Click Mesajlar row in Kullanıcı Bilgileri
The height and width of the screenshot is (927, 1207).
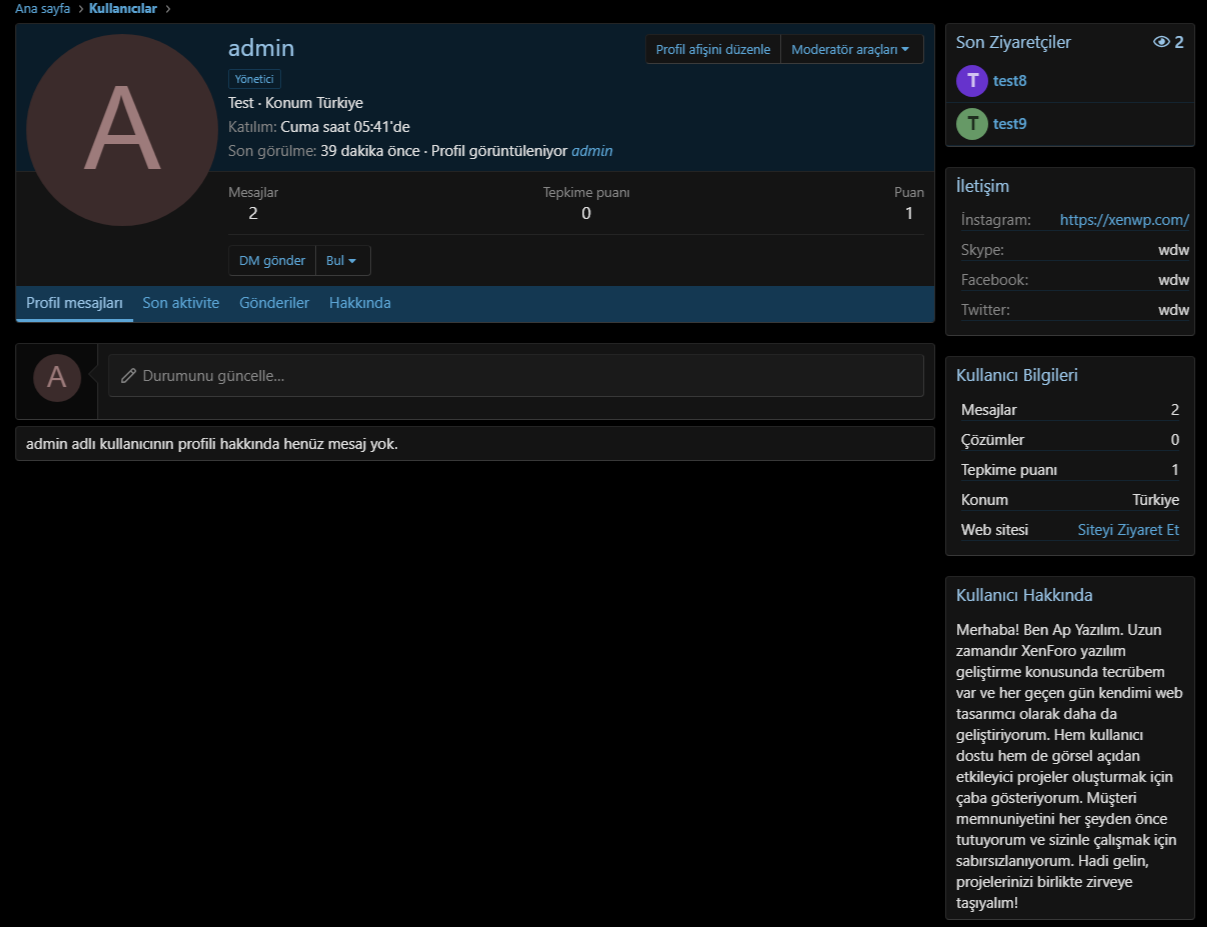[x=1070, y=410]
